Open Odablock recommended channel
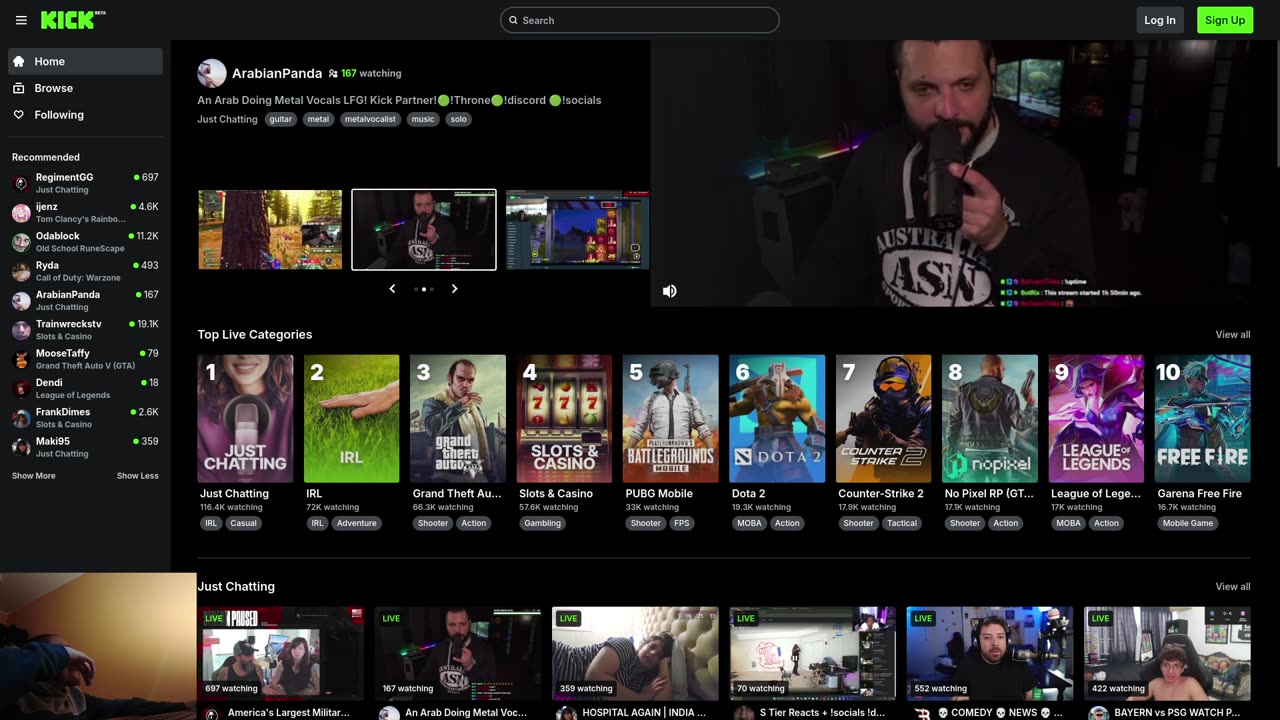This screenshot has height=720, width=1280. 85,242
